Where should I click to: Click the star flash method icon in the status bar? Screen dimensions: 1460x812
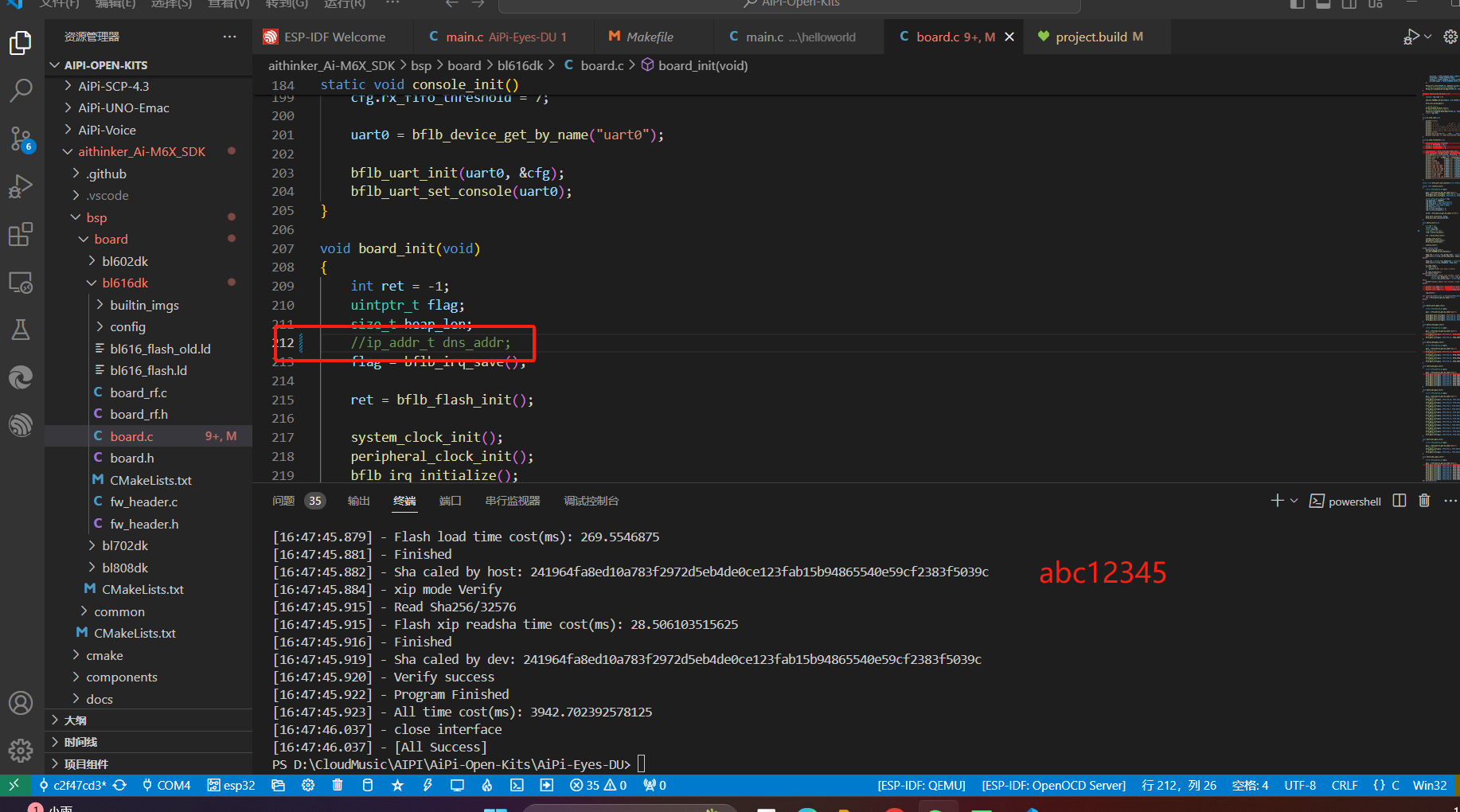click(x=397, y=785)
